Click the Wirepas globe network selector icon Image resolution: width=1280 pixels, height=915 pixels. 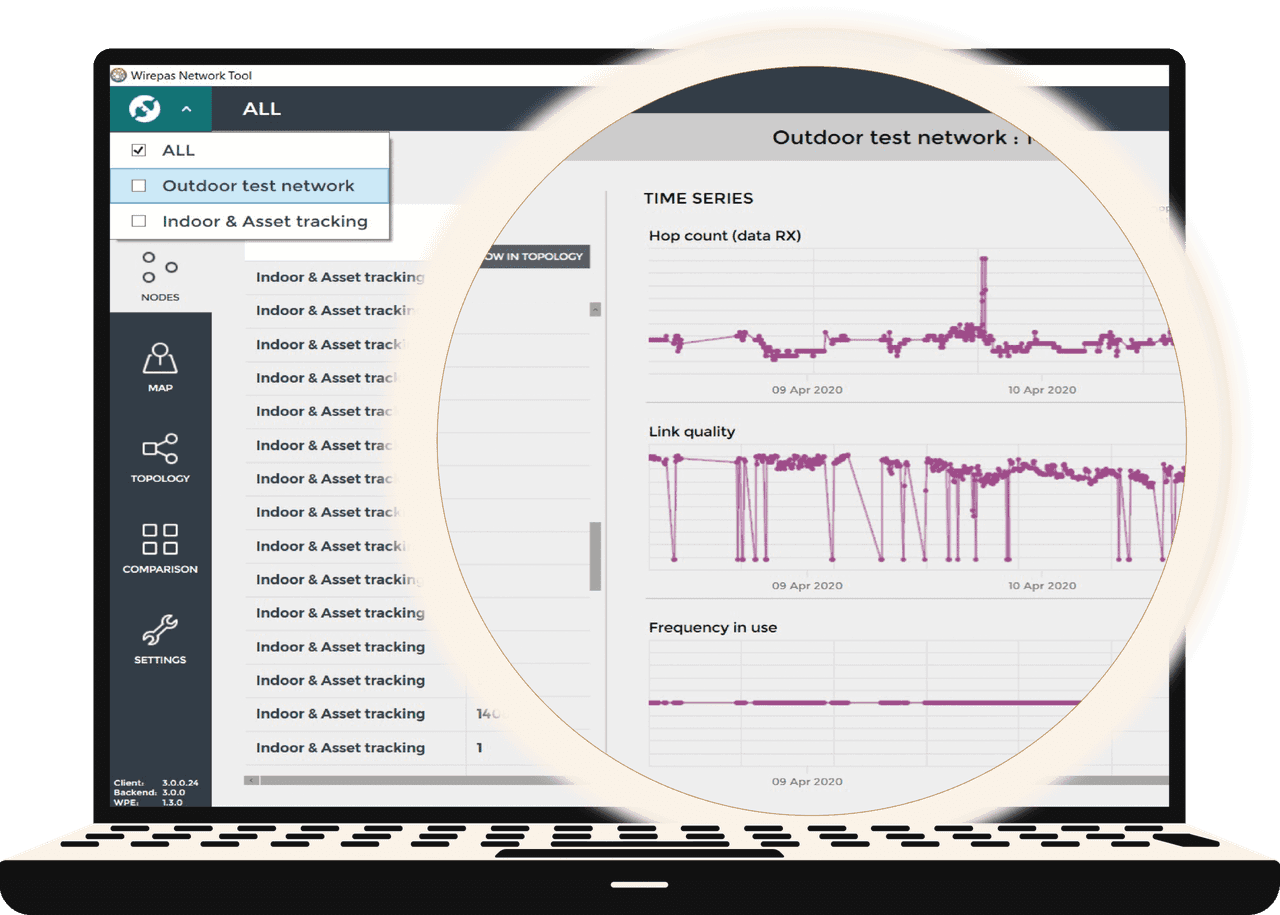click(143, 108)
